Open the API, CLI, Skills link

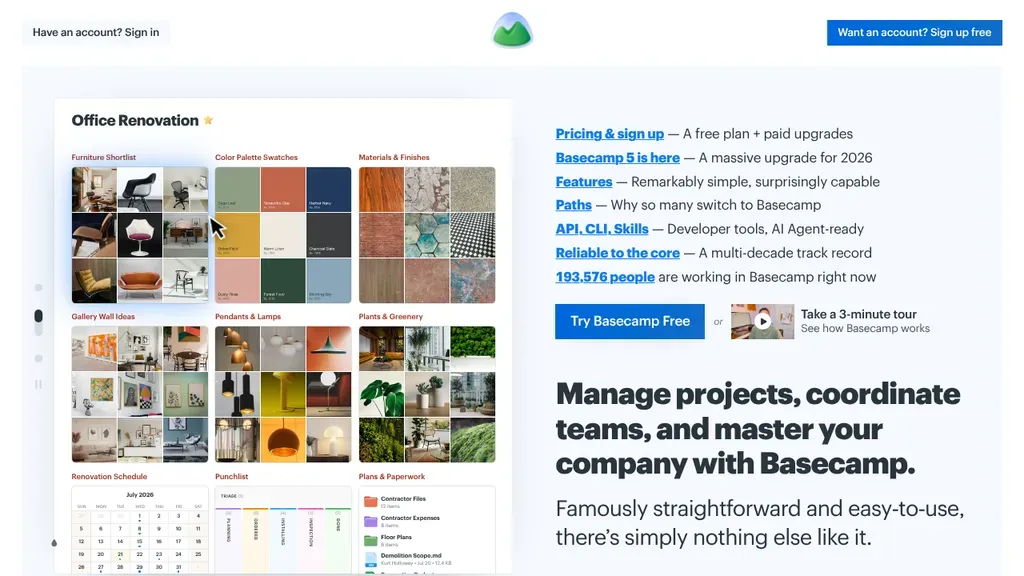click(x=601, y=229)
